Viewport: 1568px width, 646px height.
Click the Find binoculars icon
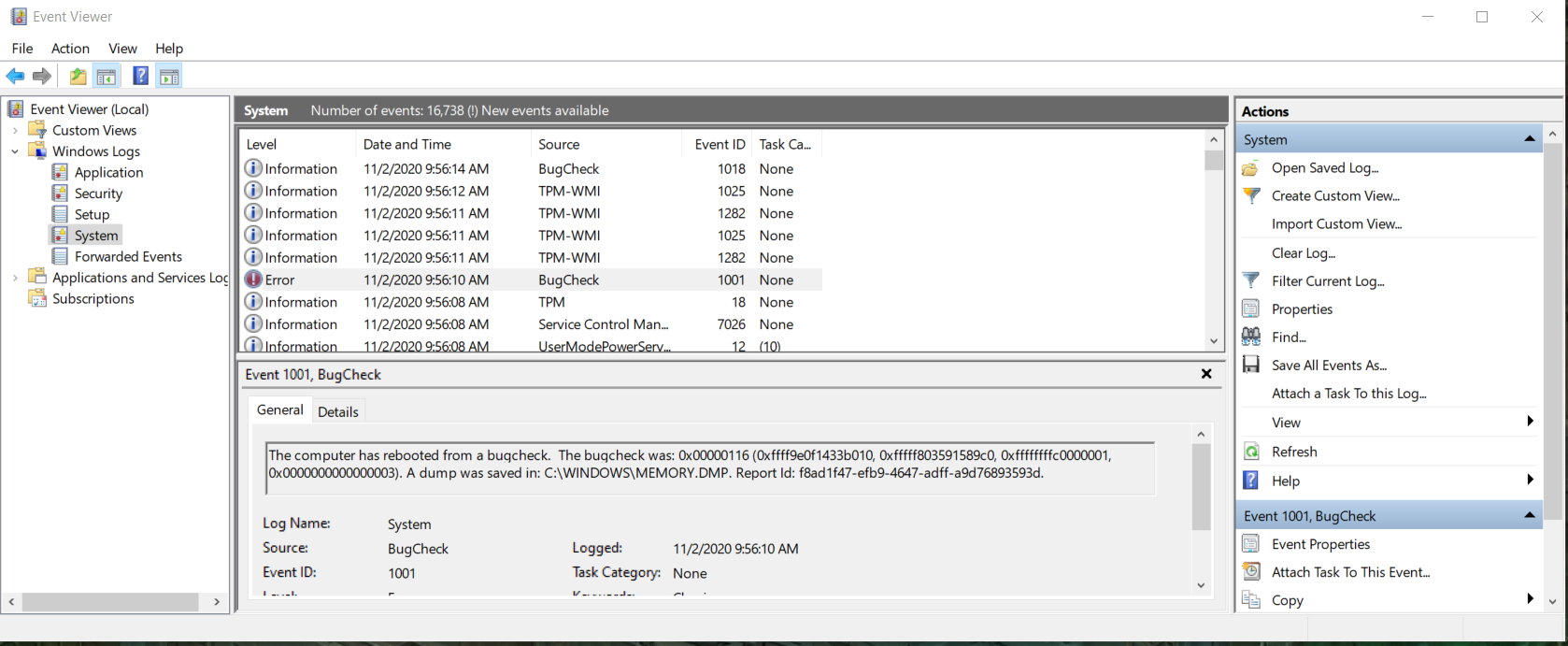point(1251,337)
